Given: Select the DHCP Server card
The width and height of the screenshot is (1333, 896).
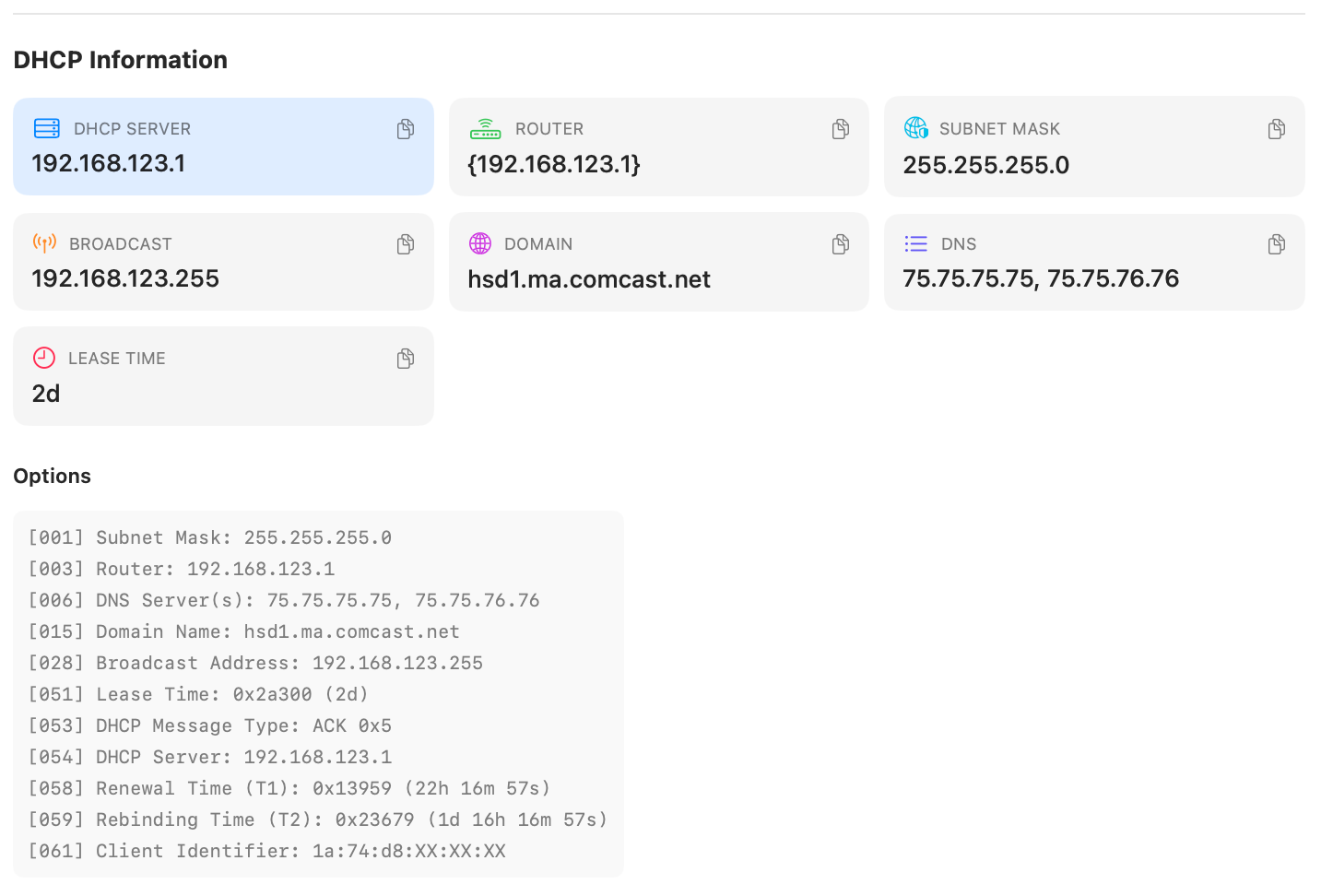Looking at the screenshot, I should click(x=223, y=147).
